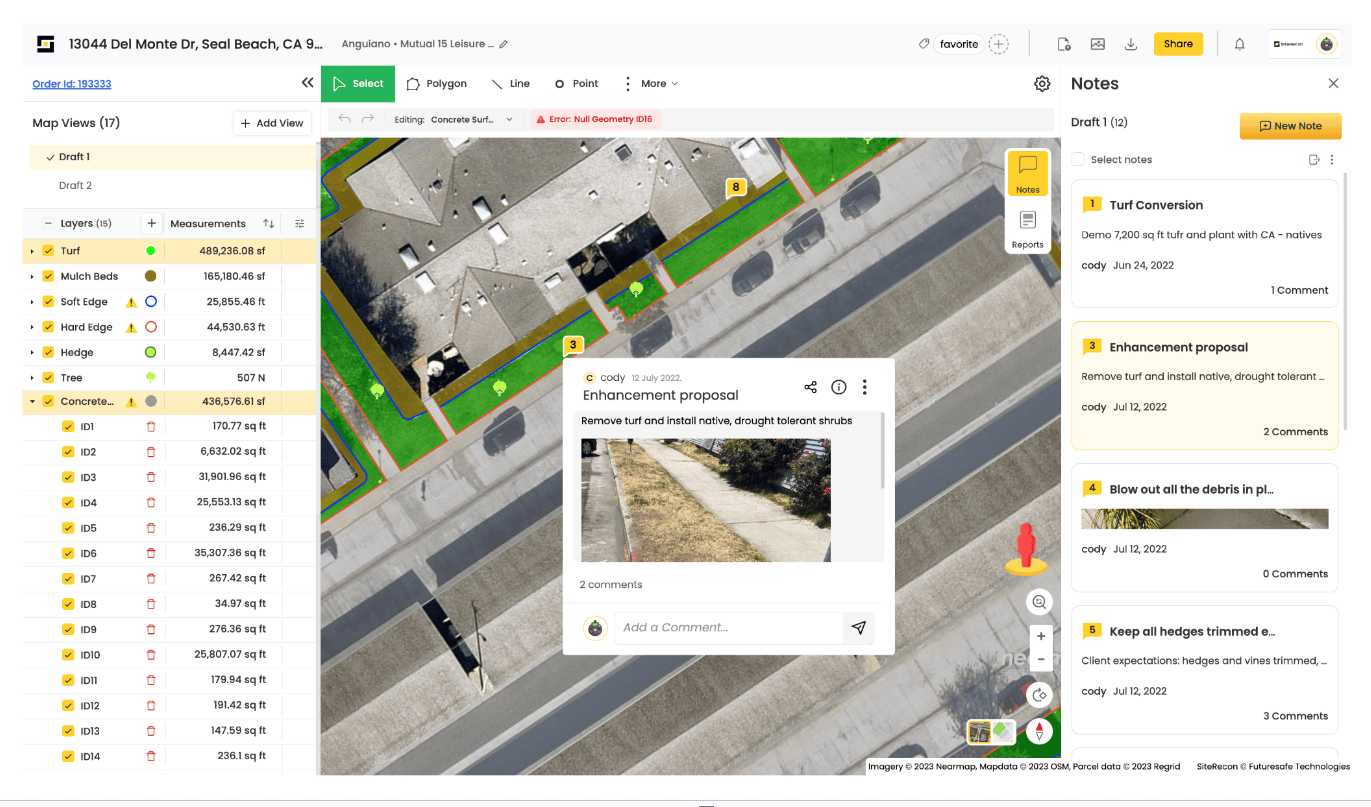Uncheck the ID6 feature checkbox
Image resolution: width=1371 pixels, height=807 pixels.
pyautogui.click(x=68, y=554)
